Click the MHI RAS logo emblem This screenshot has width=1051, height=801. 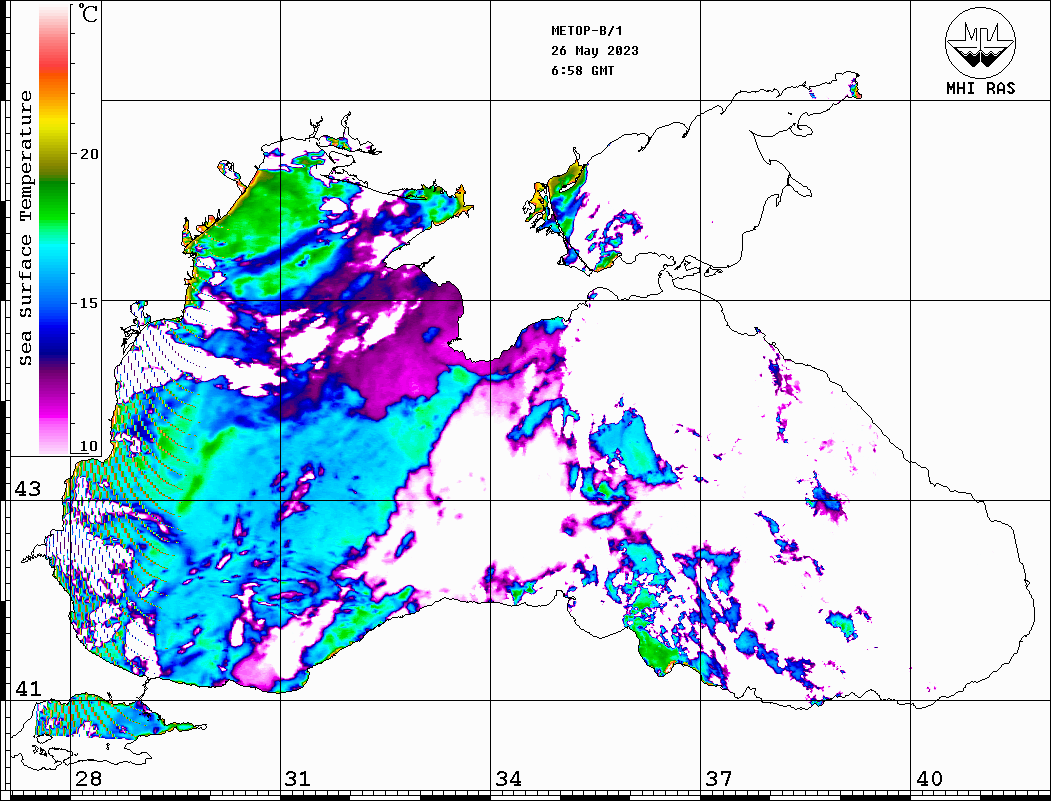pyautogui.click(x=981, y=42)
